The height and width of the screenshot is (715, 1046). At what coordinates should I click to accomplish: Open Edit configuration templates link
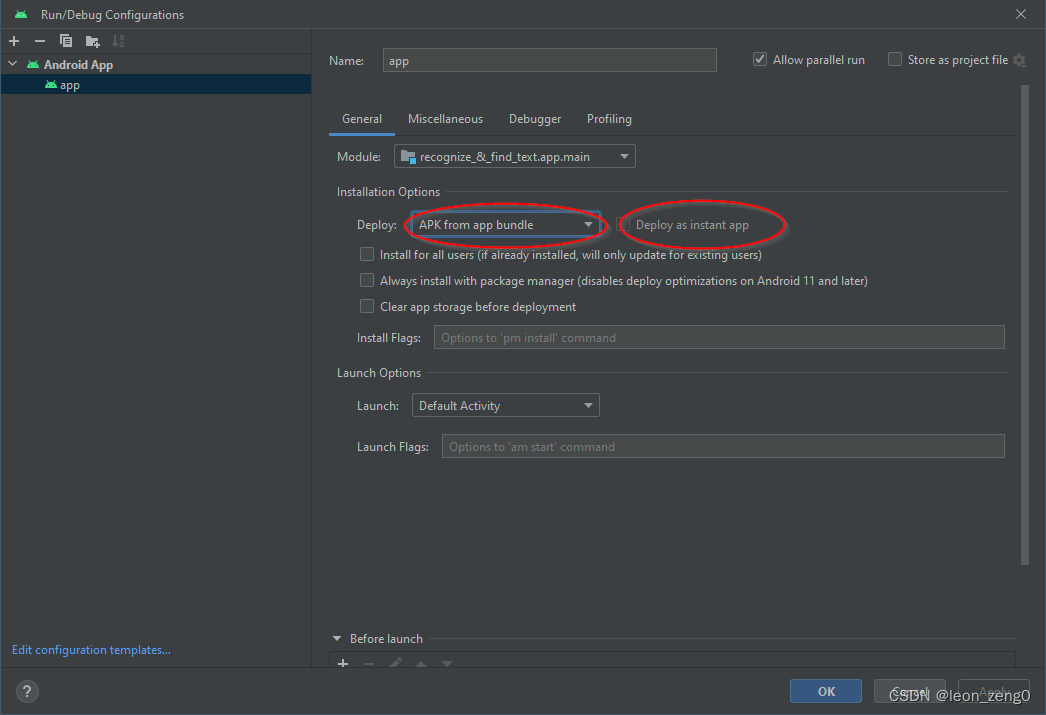[91, 650]
